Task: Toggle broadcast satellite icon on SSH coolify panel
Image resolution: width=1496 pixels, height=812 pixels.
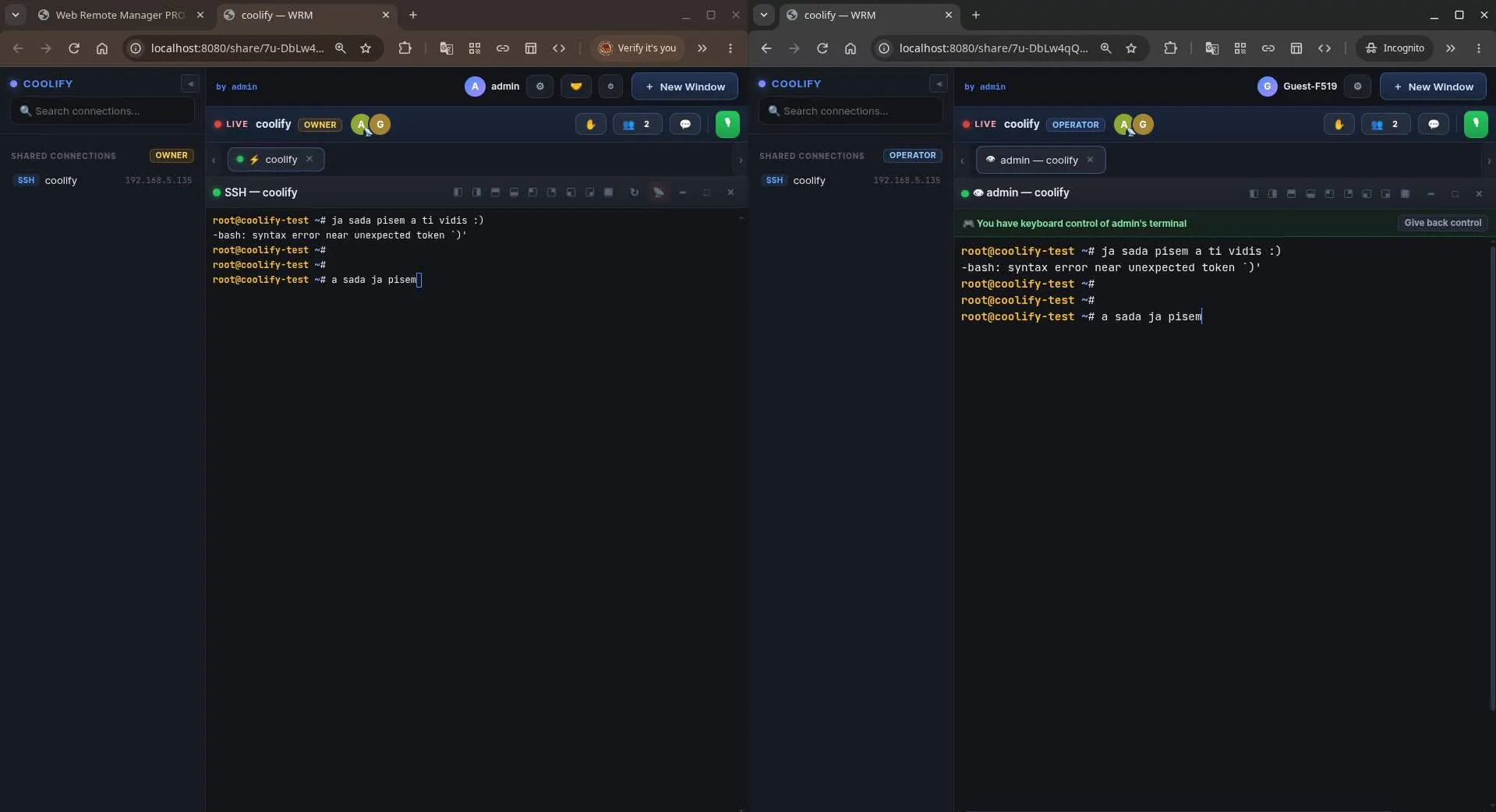Action: coord(659,192)
